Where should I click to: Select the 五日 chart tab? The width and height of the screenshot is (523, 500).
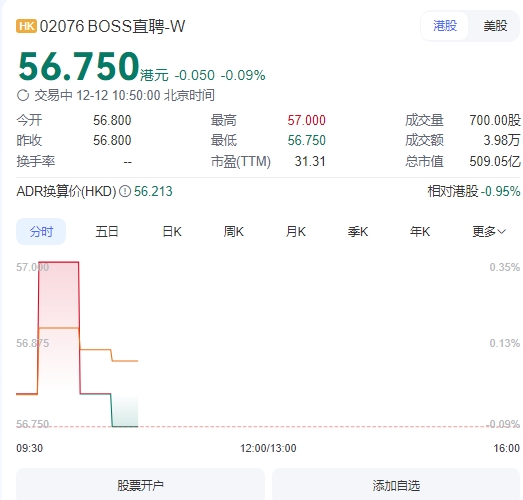point(107,231)
